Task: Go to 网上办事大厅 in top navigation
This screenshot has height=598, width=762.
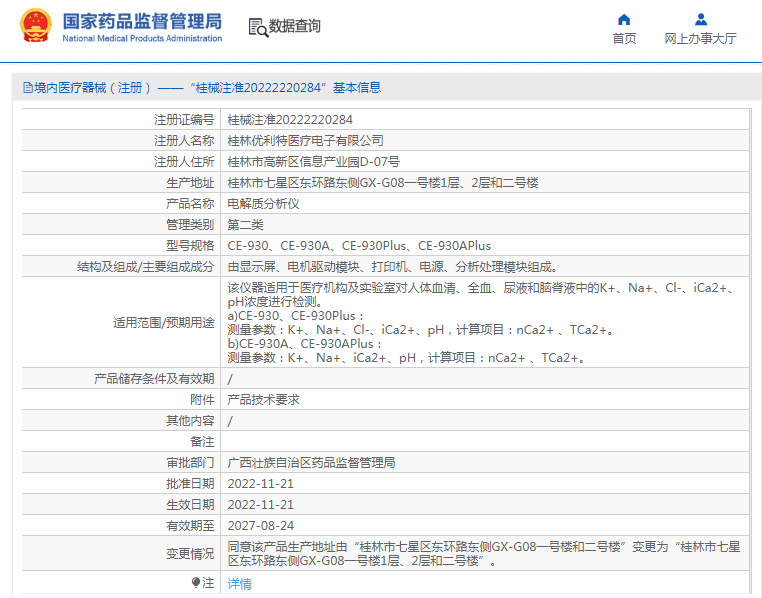Action: coord(700,39)
